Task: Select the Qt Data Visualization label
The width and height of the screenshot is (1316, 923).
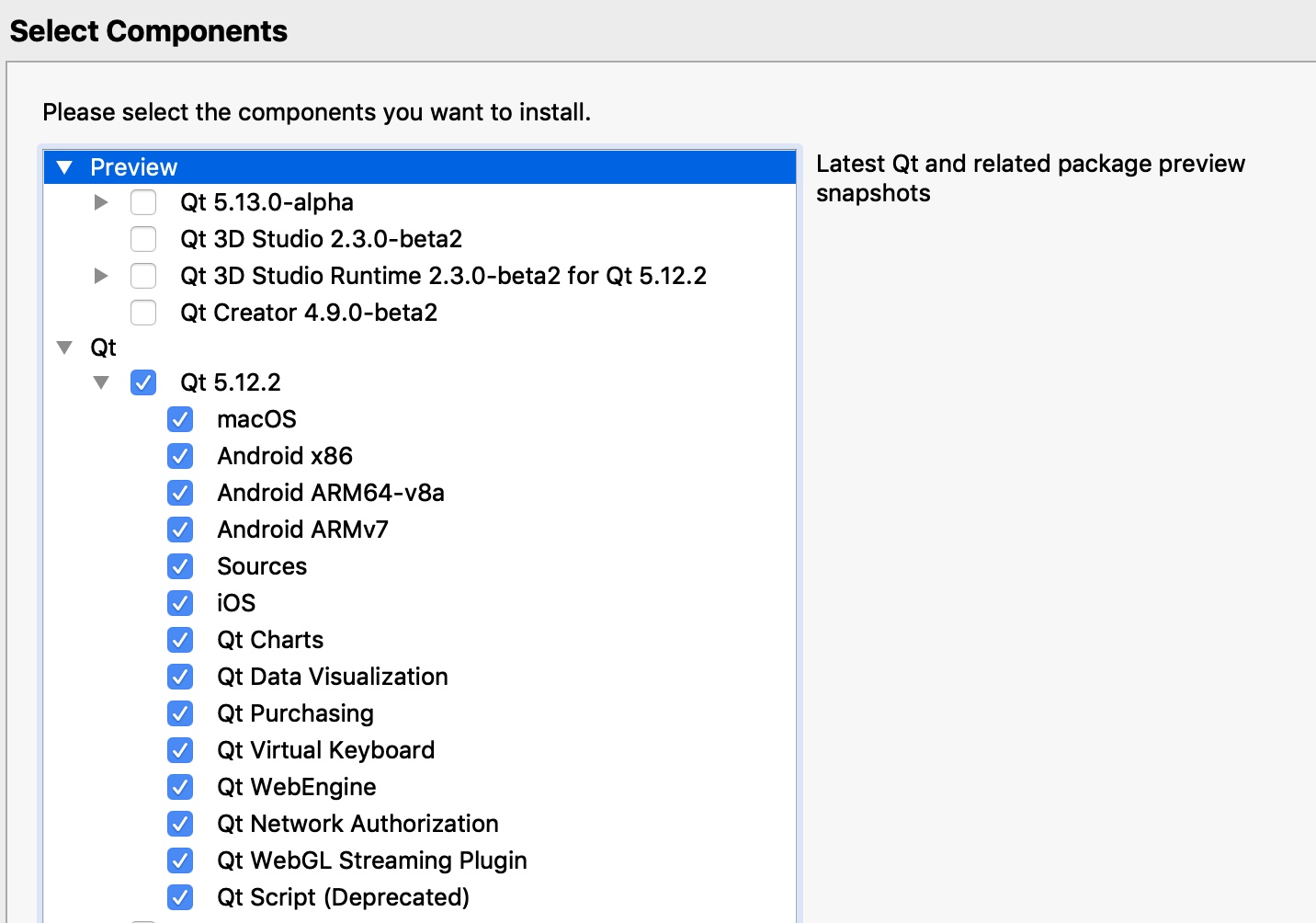Action: [x=332, y=677]
